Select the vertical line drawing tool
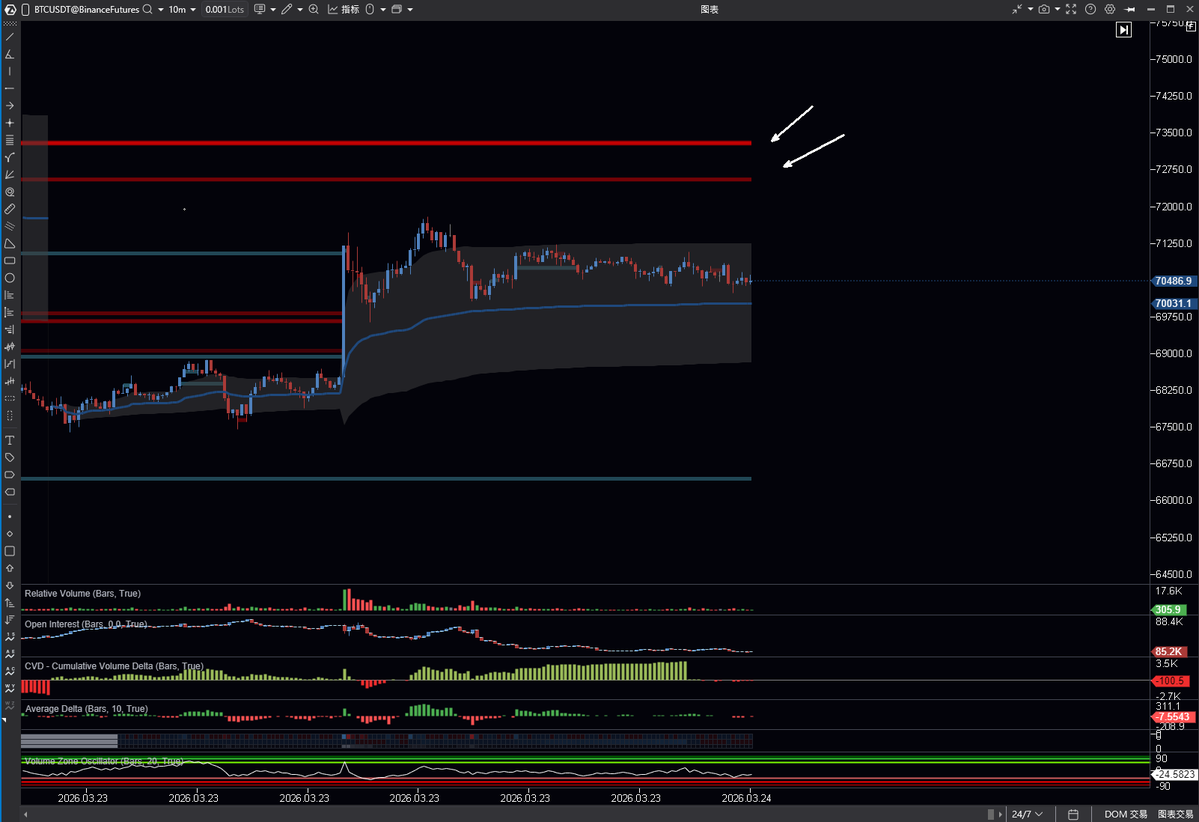Screen dimensions: 1199x822 click(x=10, y=71)
